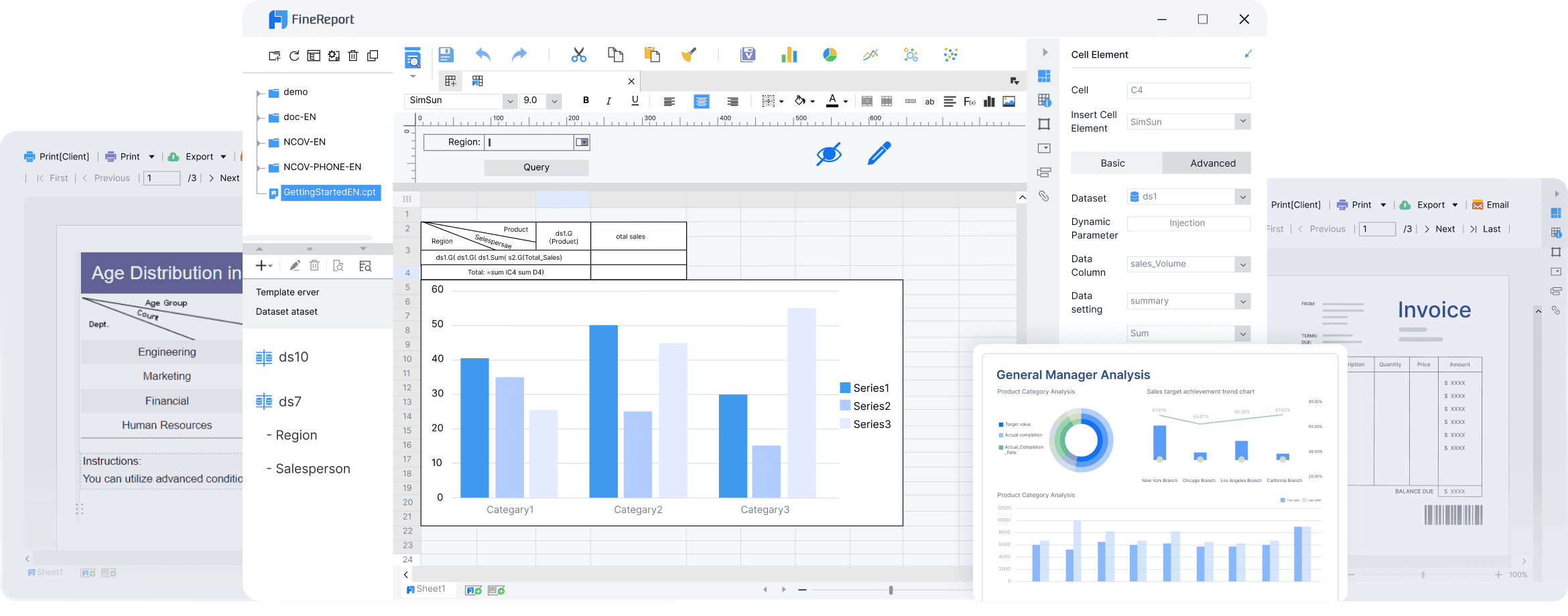
Task: Click the Format Painter brush icon
Action: click(689, 55)
